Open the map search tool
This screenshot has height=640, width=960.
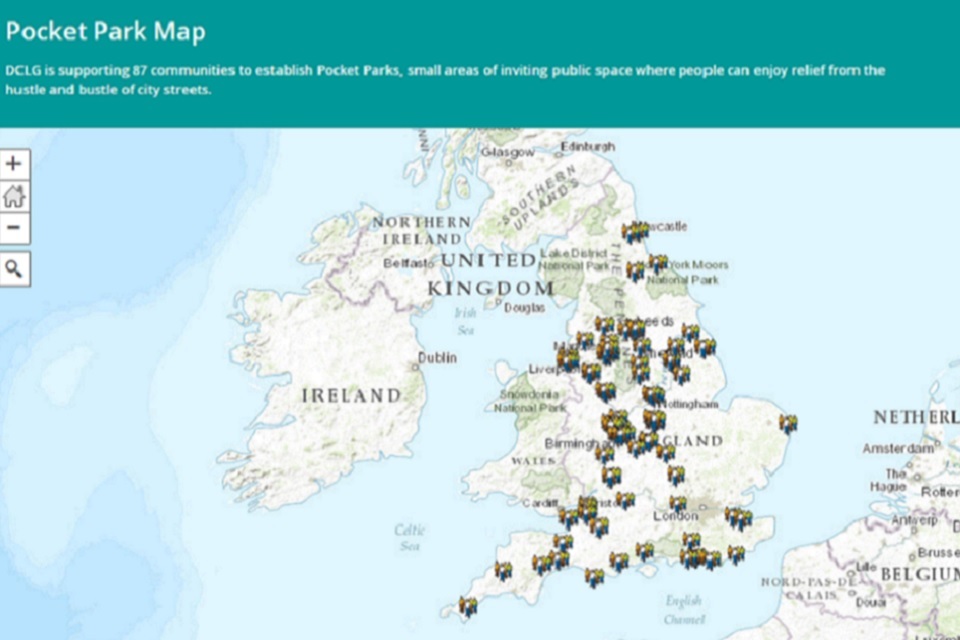pos(15,269)
